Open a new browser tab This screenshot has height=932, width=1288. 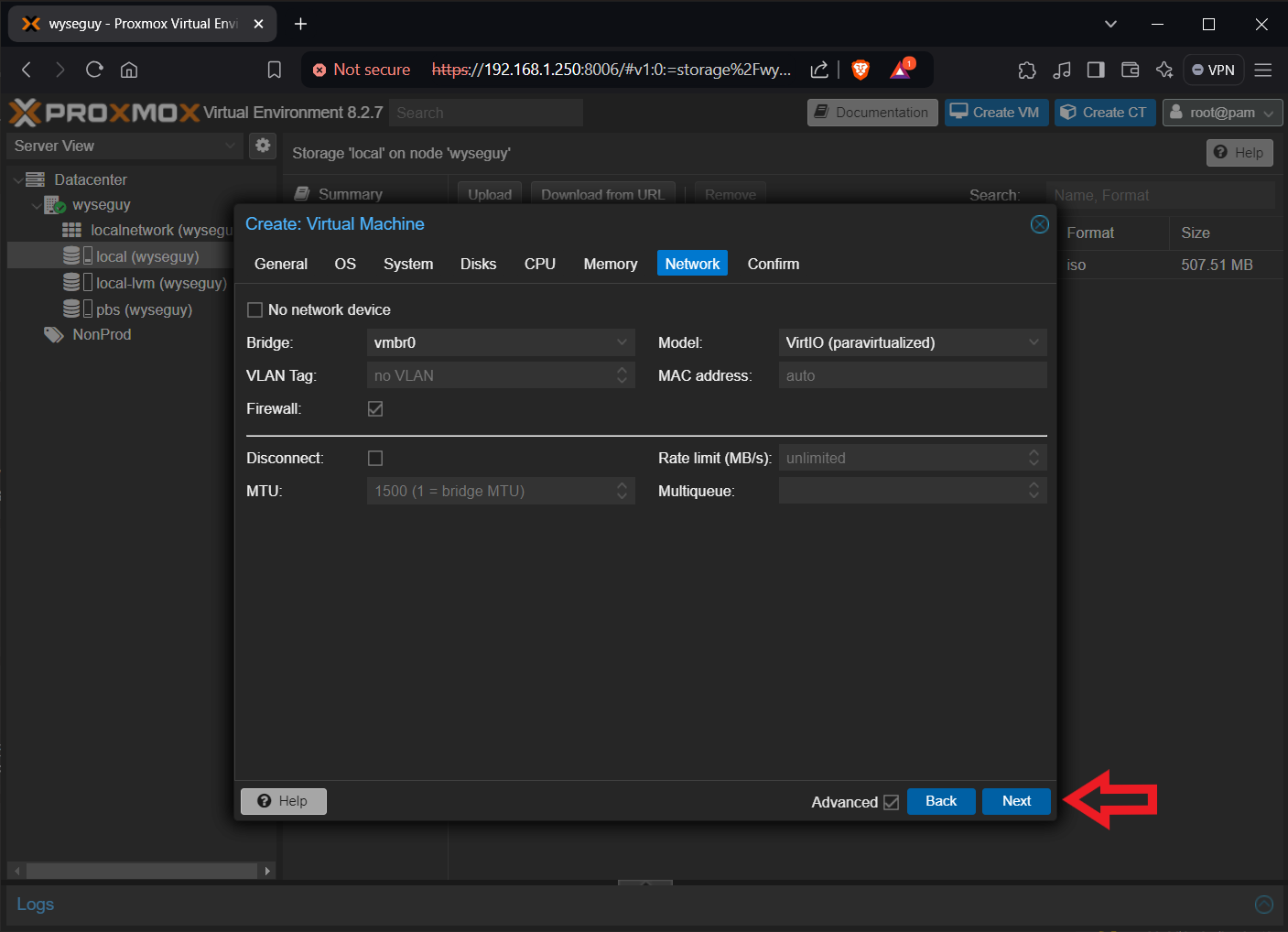pos(300,24)
